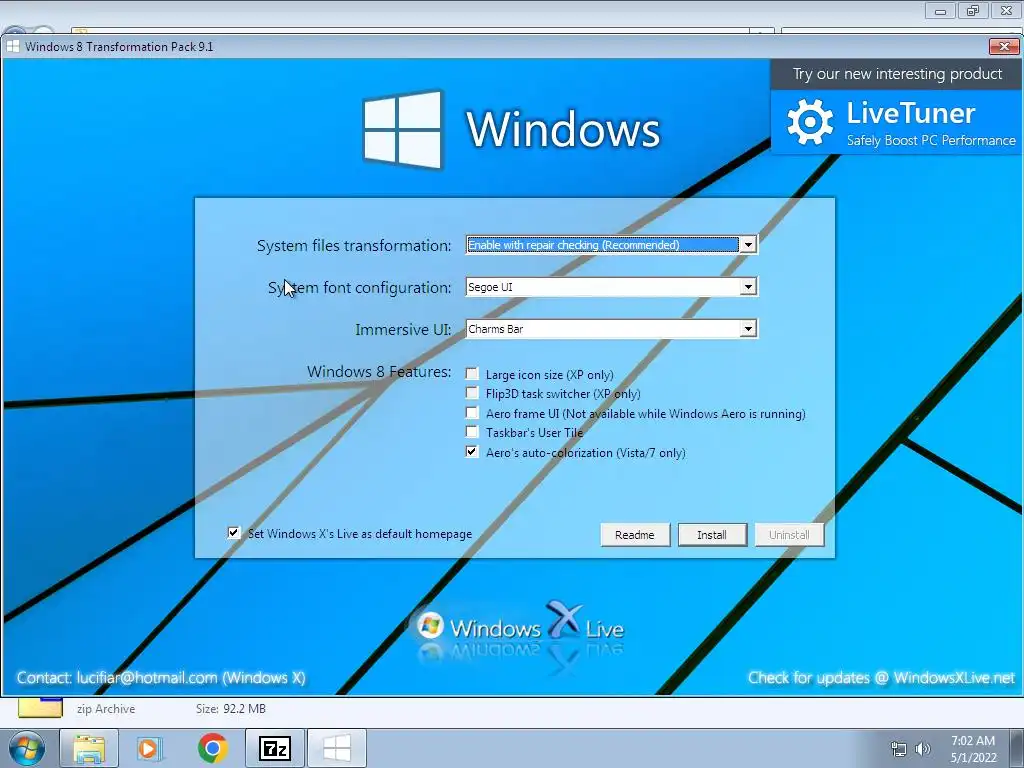Click the Install button
The height and width of the screenshot is (768, 1024).
tap(712, 535)
